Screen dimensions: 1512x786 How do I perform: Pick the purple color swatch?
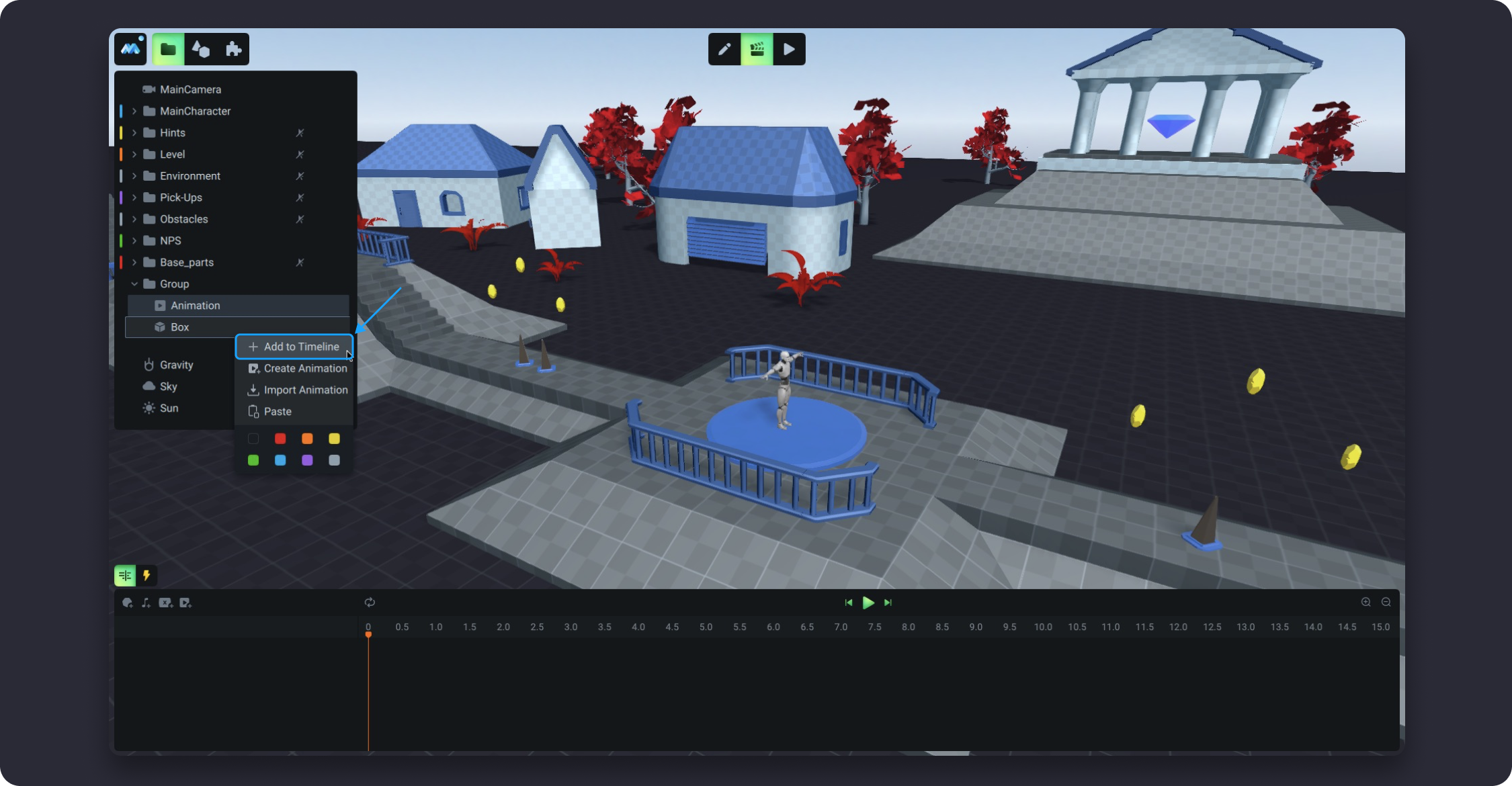point(307,460)
